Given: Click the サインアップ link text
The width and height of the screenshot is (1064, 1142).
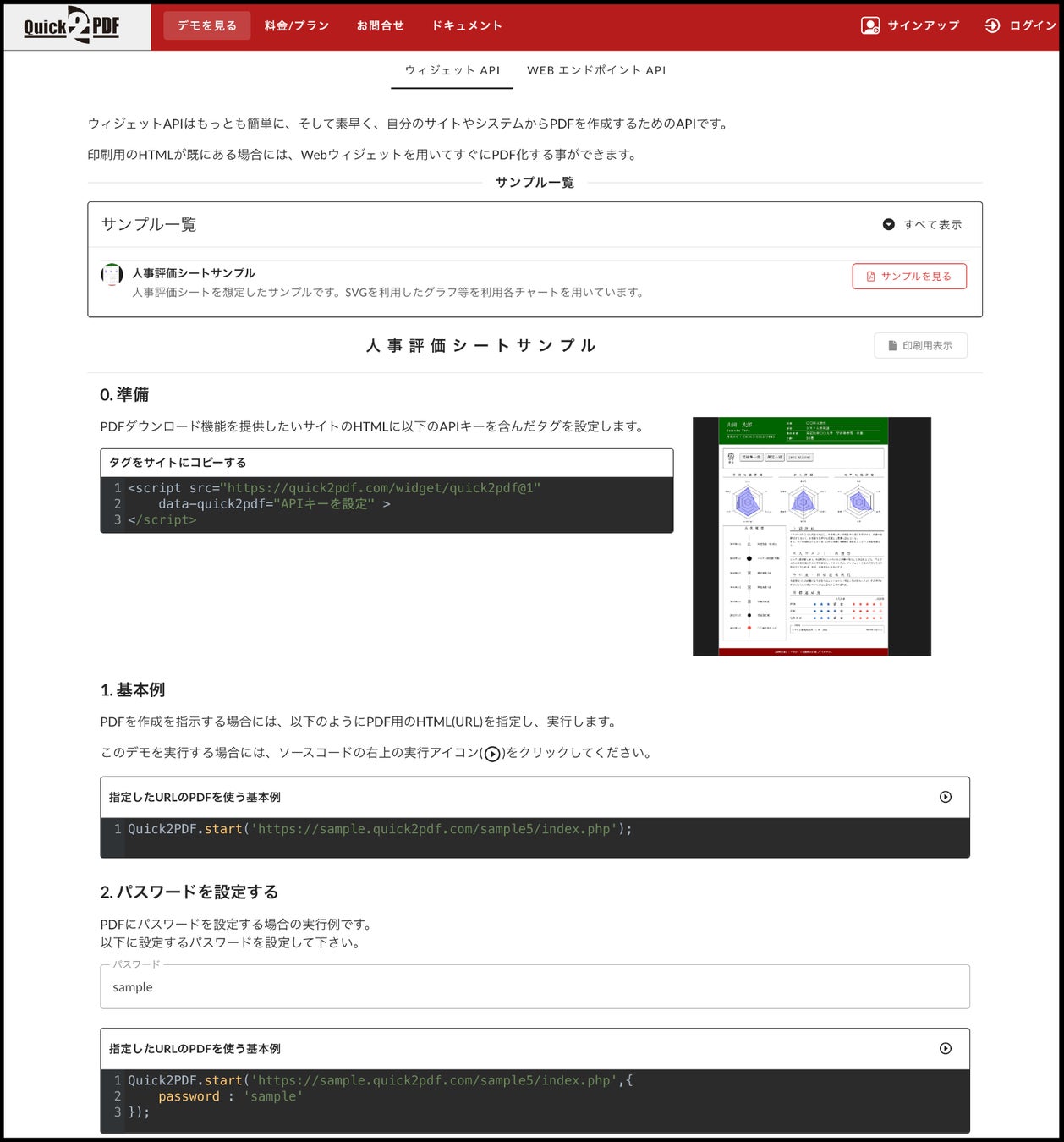Looking at the screenshot, I should coord(924,25).
